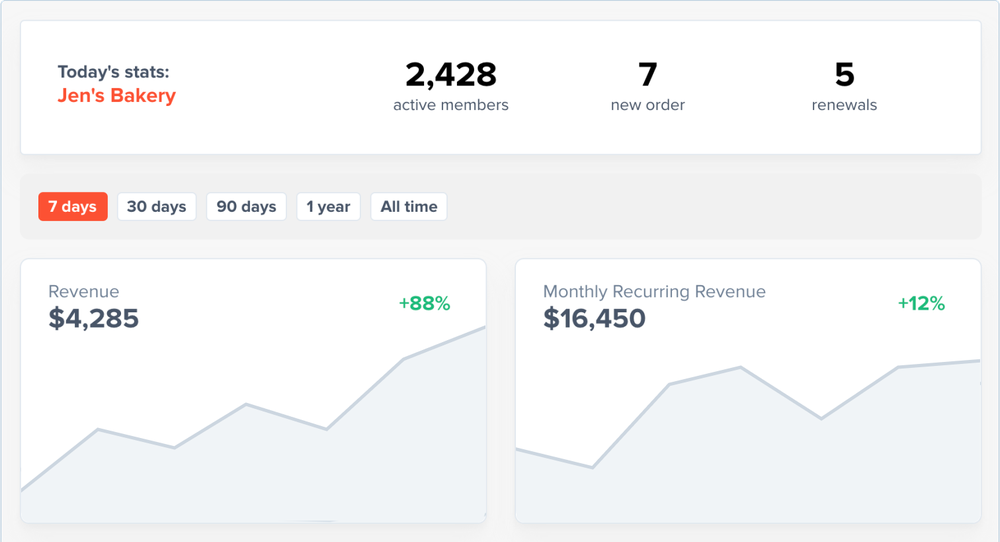The height and width of the screenshot is (542, 1000).
Task: Click the Revenue card title
Action: coord(84,291)
